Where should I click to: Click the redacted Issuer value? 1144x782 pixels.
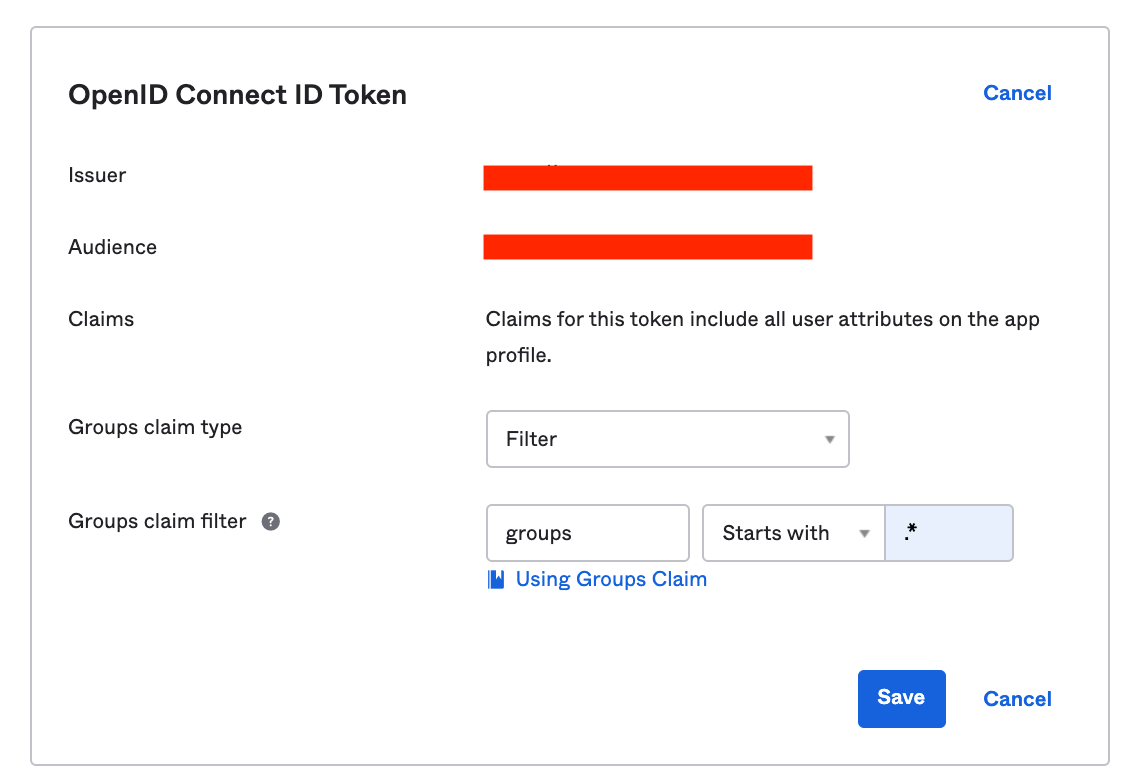pos(647,178)
